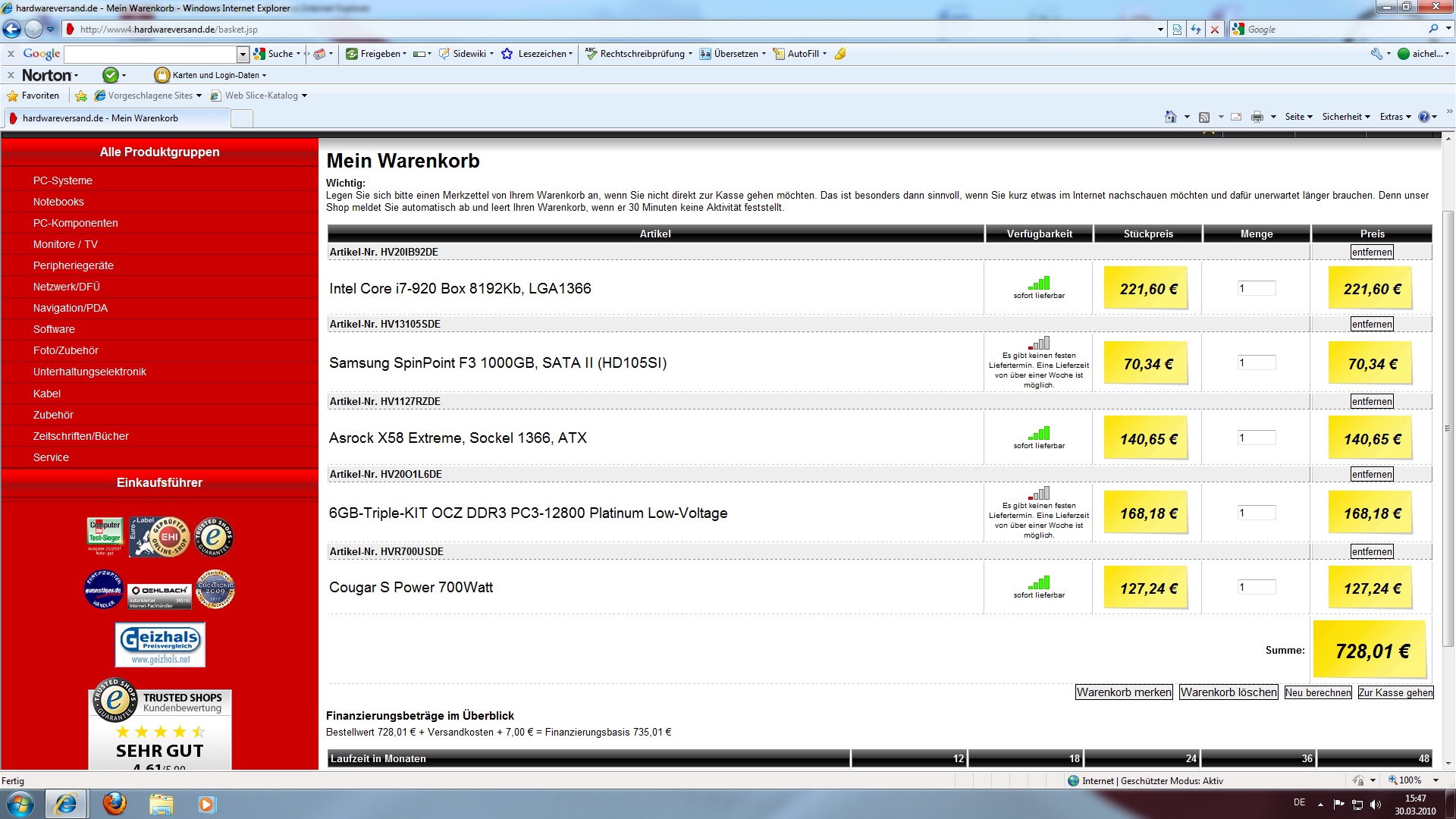Click the Neu berechnen button
1456x819 pixels.
tap(1318, 692)
